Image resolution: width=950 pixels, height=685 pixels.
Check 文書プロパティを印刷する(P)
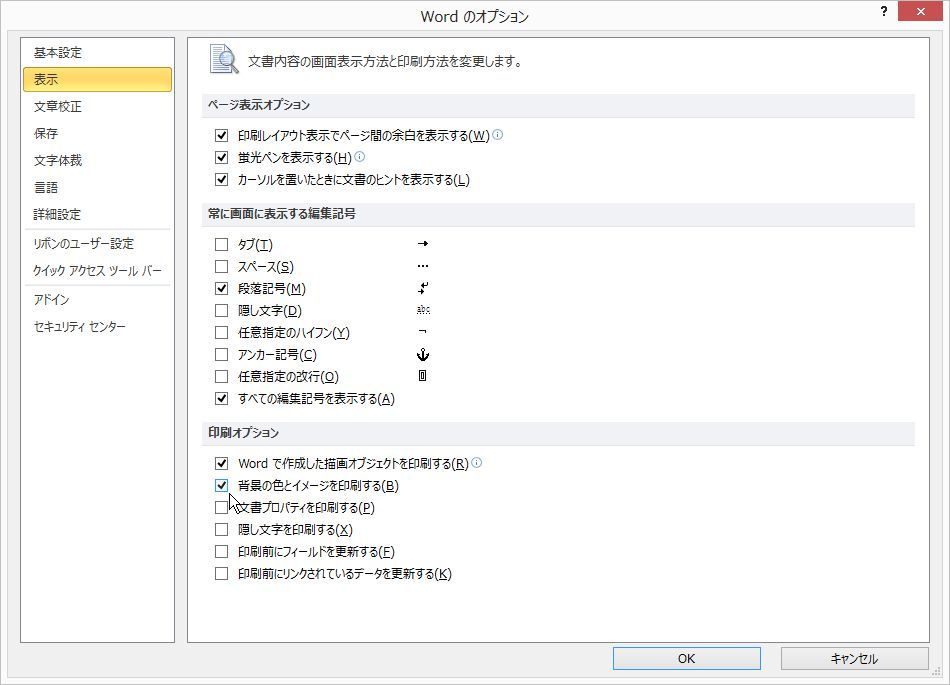[x=221, y=508]
